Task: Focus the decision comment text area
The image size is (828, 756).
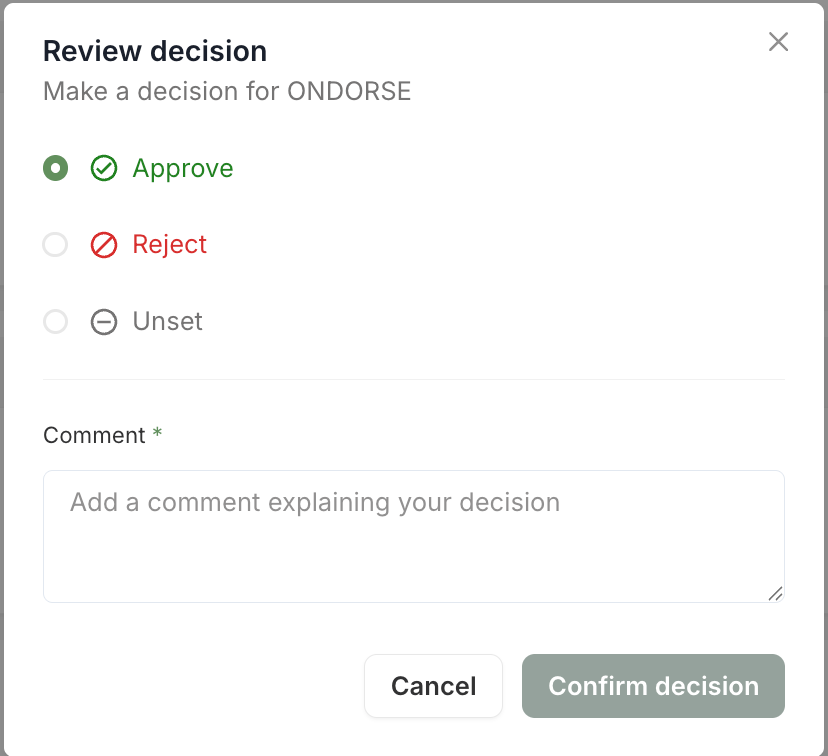Action: 413,536
